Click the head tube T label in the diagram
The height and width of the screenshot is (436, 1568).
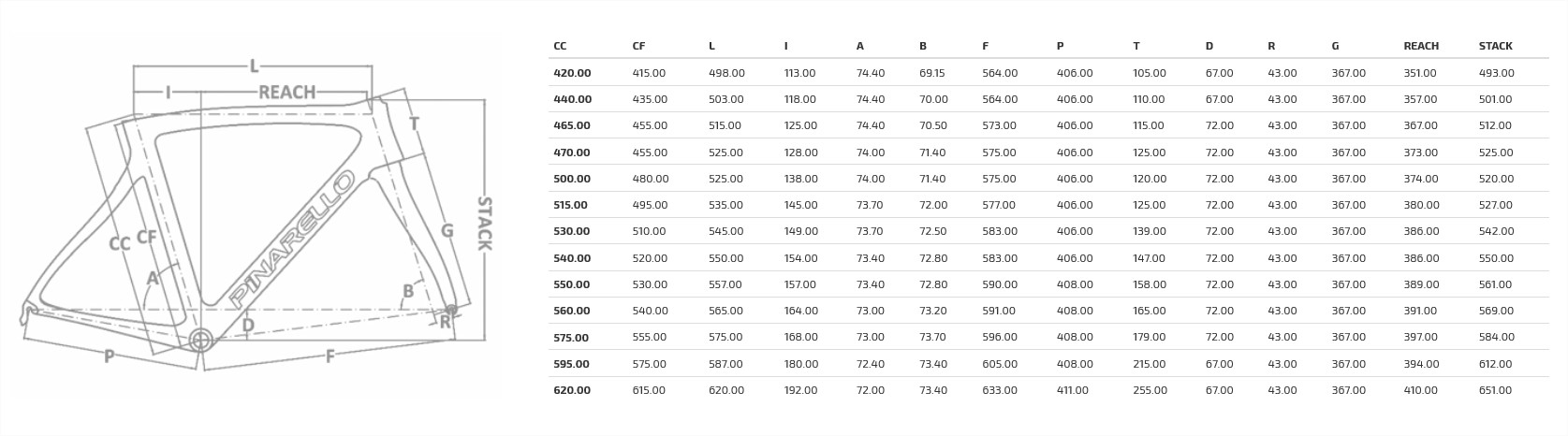click(414, 124)
